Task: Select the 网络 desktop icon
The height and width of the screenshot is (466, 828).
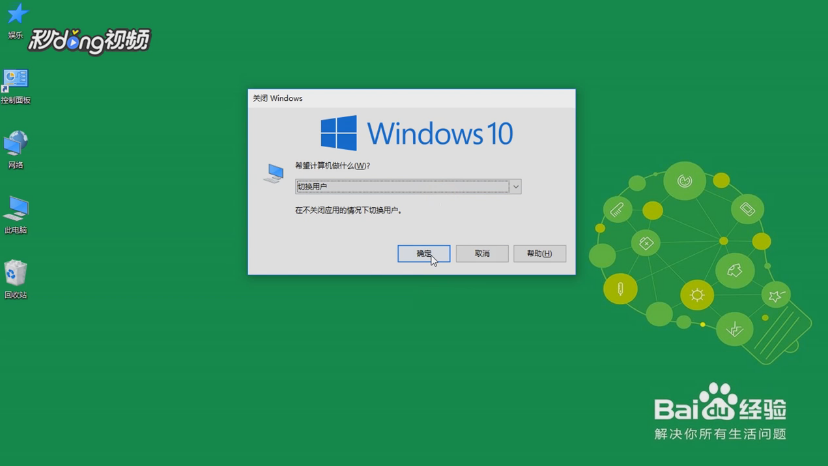Action: (x=16, y=150)
